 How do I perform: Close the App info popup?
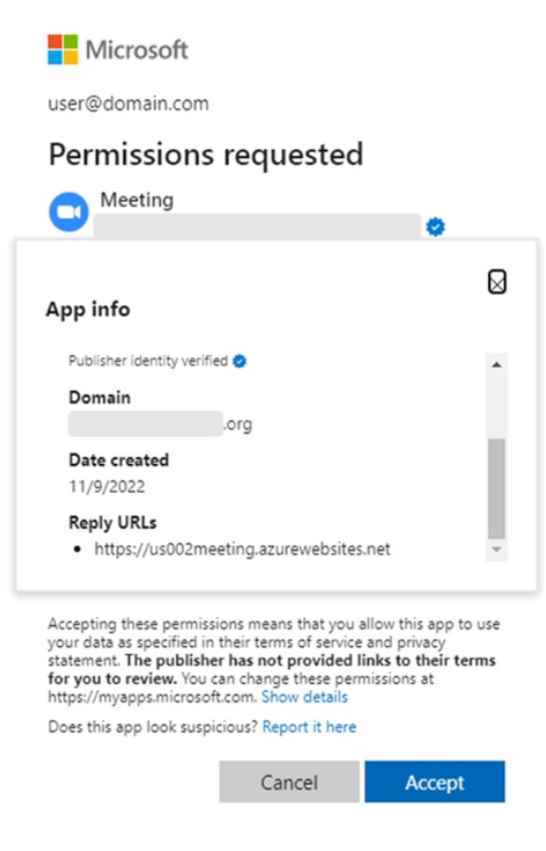pyautogui.click(x=497, y=282)
